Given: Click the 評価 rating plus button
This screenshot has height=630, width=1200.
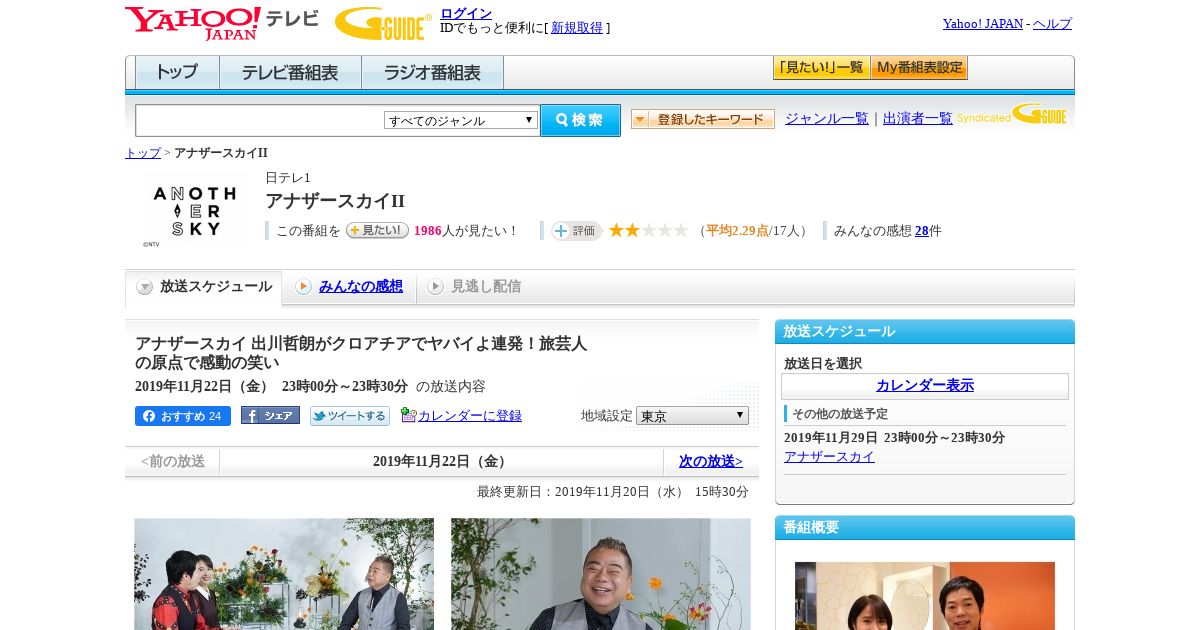Looking at the screenshot, I should (576, 231).
